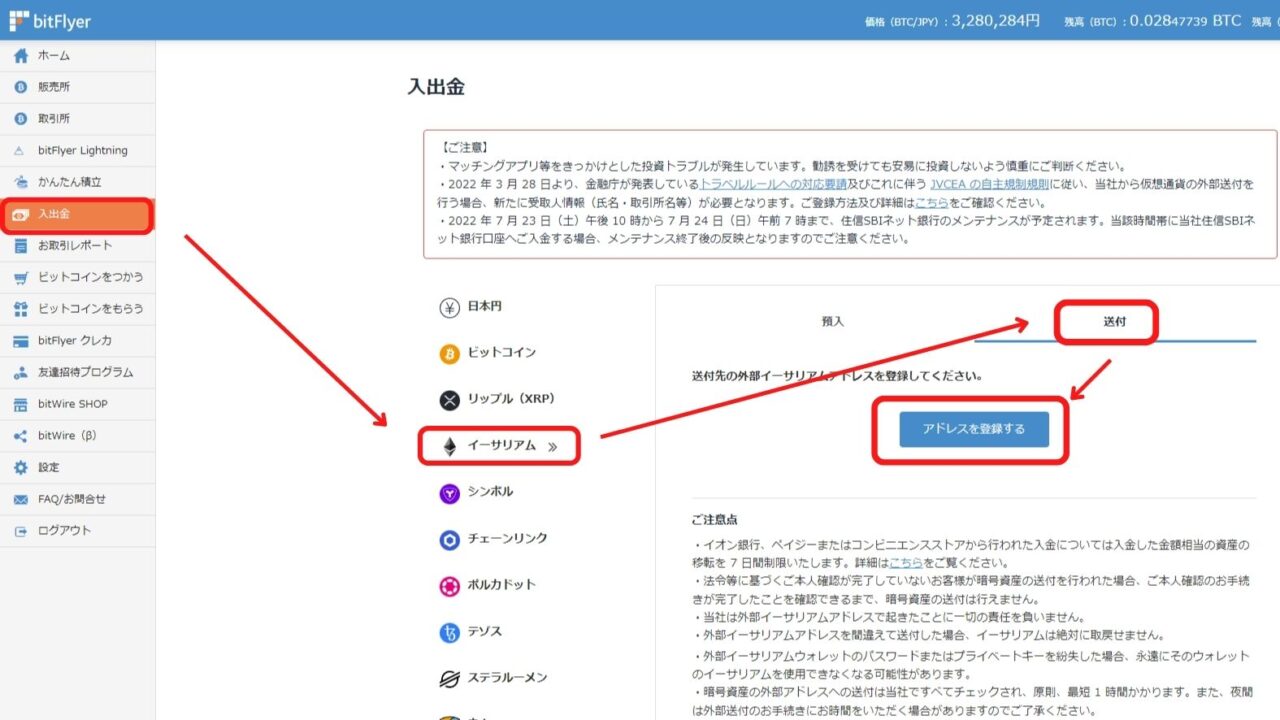Click the Chainlink hexagon icon

coord(450,540)
